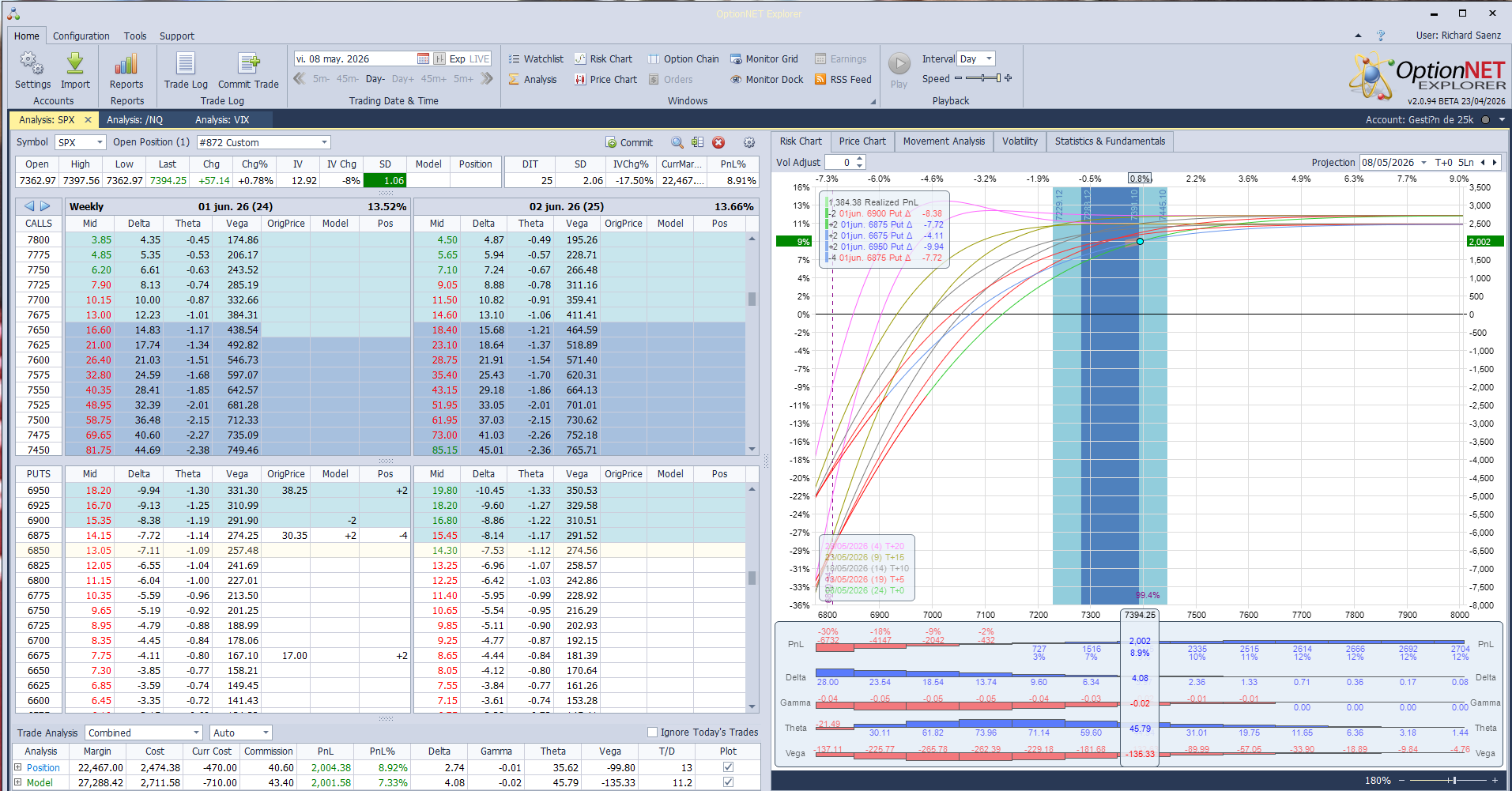Image resolution: width=1512 pixels, height=791 pixels.
Task: Open the Support ribbon tab
Action: point(177,36)
